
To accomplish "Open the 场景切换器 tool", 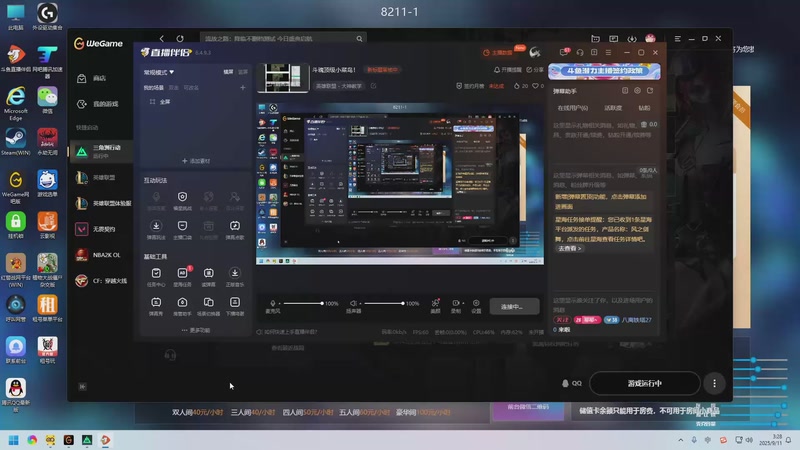I will click(209, 306).
